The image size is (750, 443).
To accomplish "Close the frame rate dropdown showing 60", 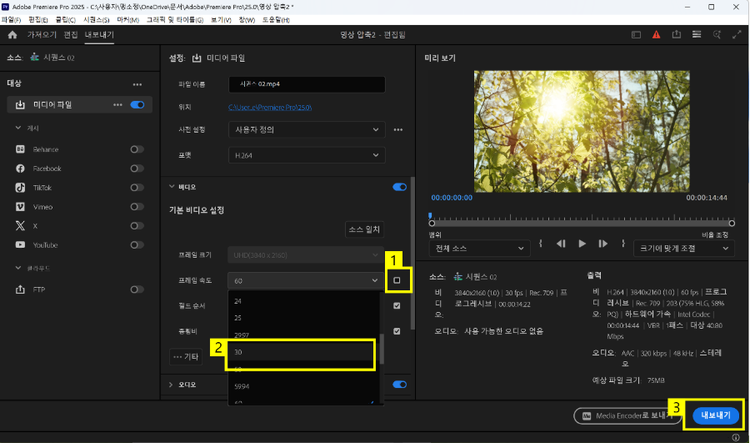I will click(306, 280).
